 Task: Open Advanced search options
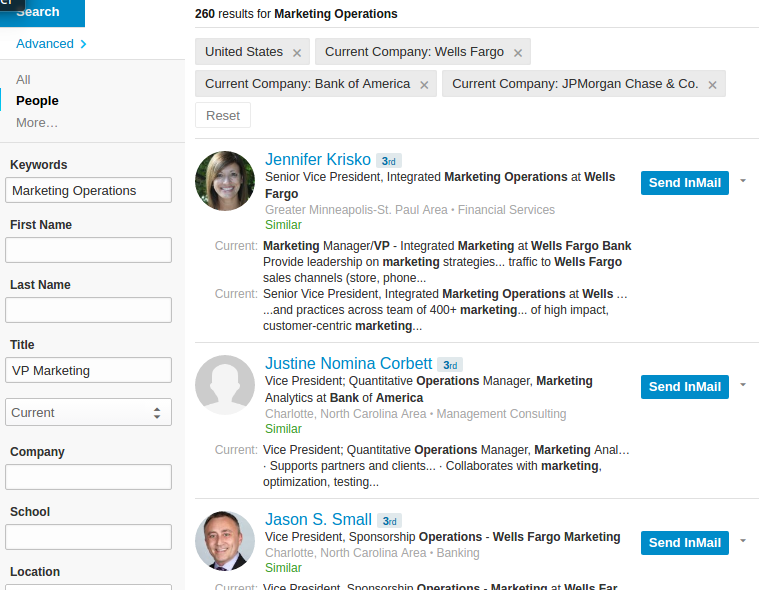point(51,44)
